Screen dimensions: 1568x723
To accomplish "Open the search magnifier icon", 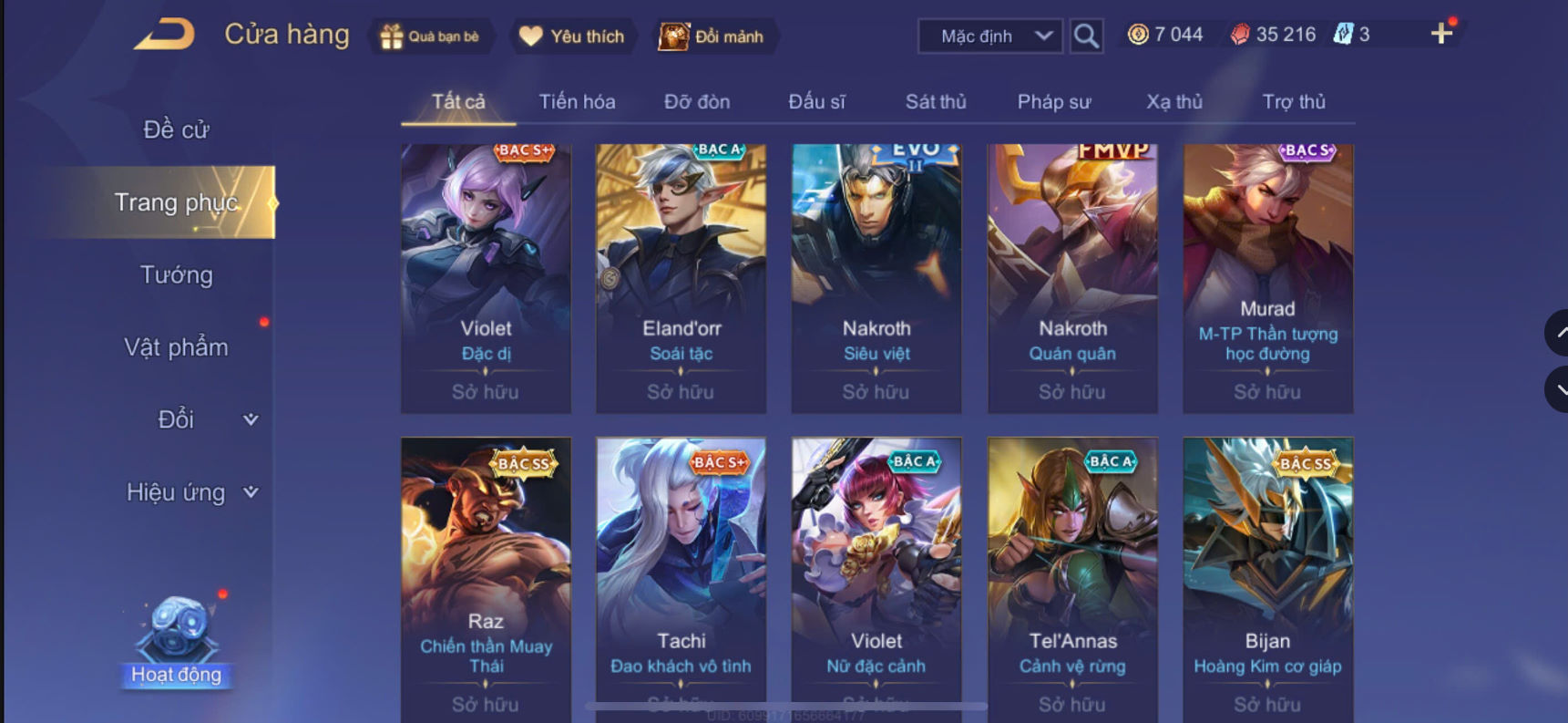I will click(1086, 36).
